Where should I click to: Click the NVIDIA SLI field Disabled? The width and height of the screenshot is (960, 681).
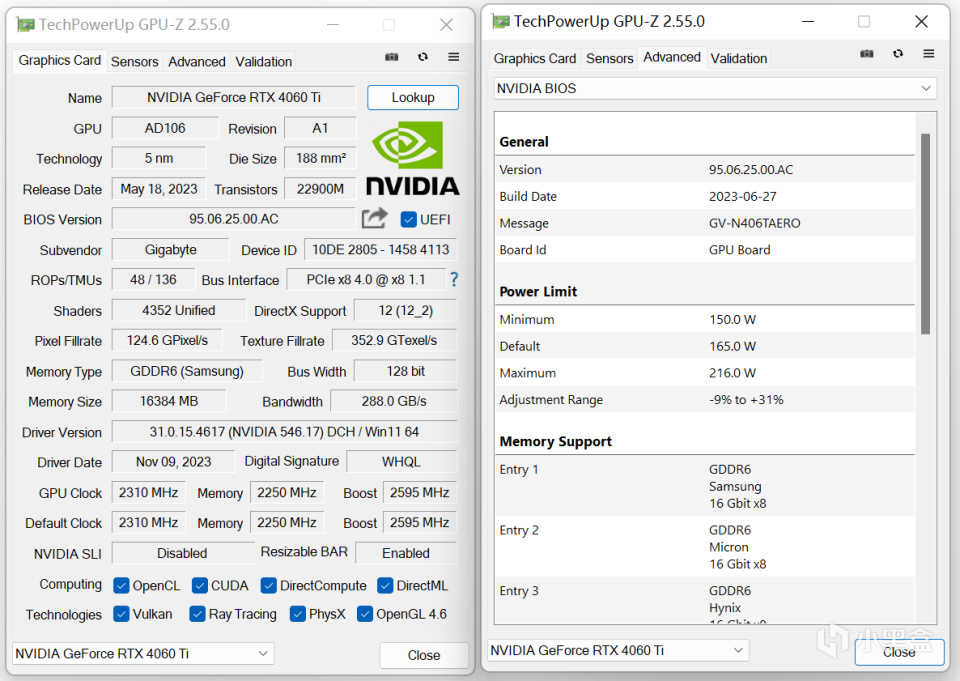(x=182, y=554)
